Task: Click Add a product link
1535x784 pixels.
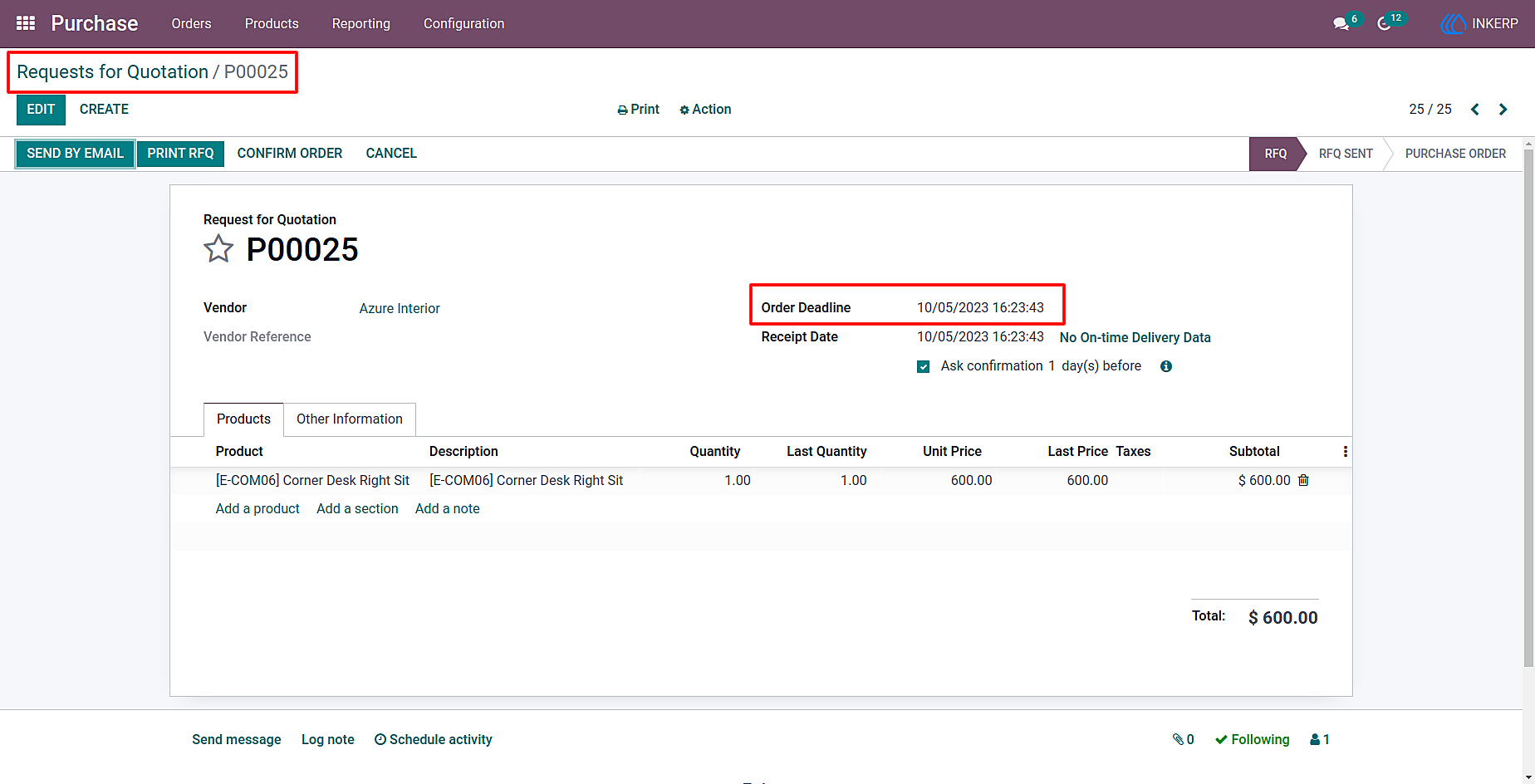Action: [x=257, y=508]
